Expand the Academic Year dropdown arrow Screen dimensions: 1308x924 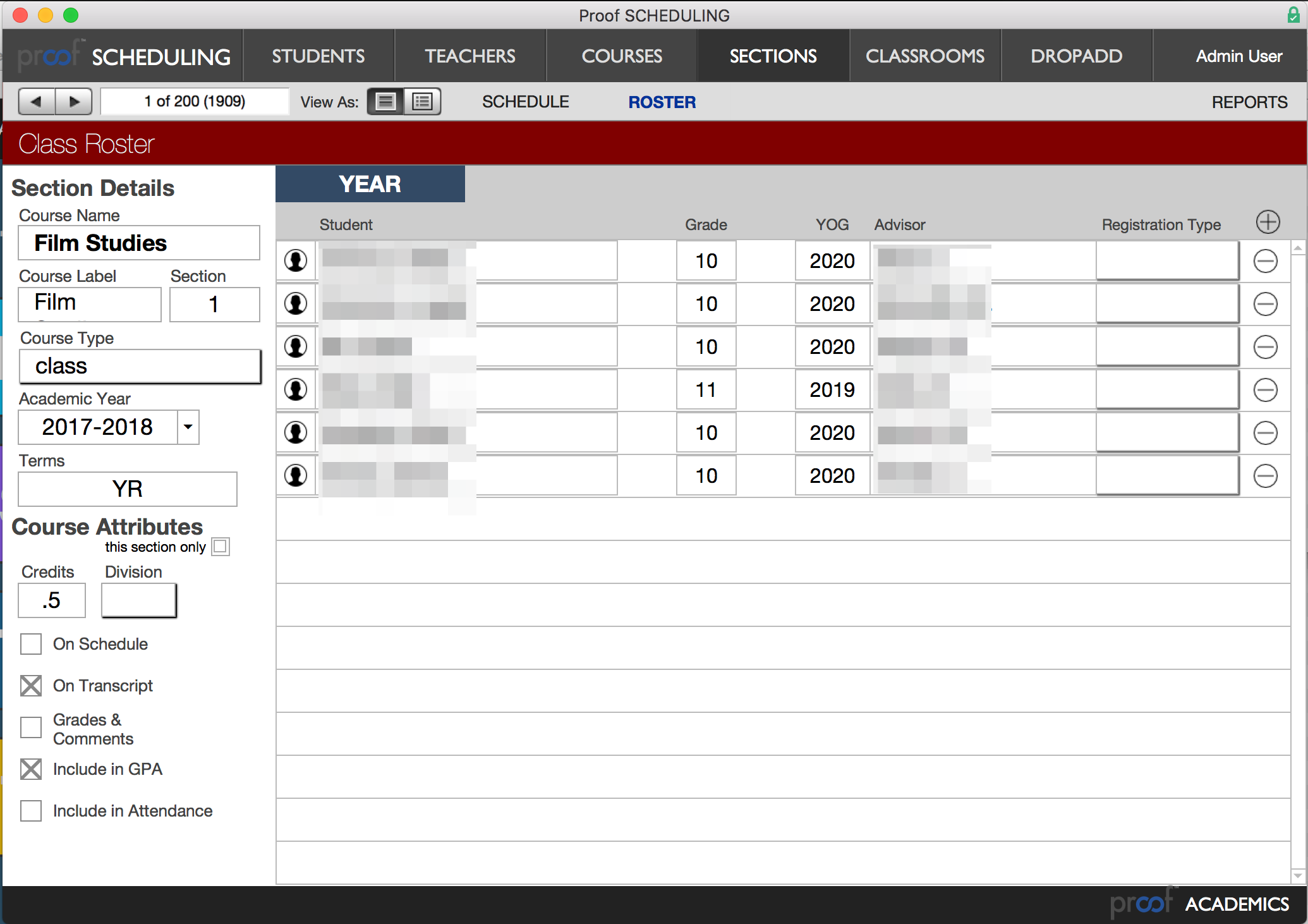[x=188, y=427]
